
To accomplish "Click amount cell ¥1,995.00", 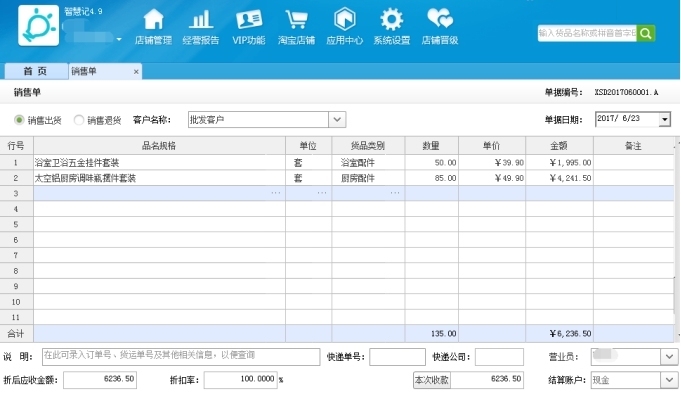I will [559, 163].
